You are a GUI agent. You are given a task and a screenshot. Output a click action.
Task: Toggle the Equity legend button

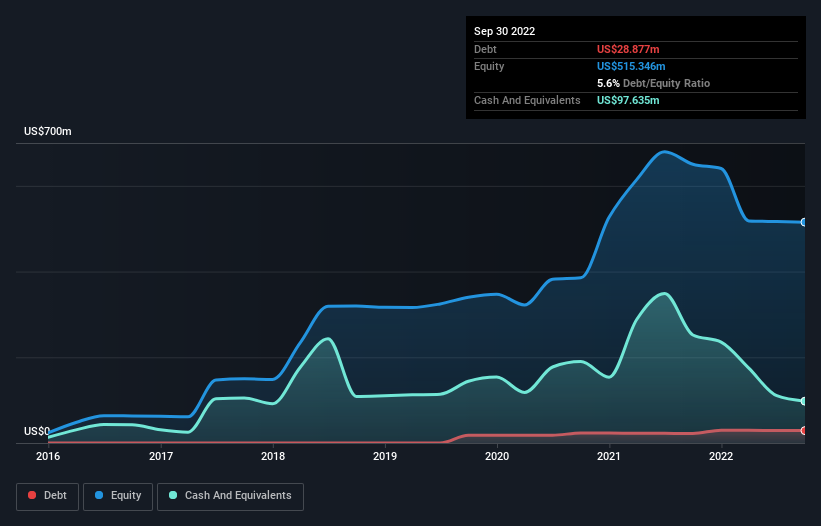click(118, 496)
